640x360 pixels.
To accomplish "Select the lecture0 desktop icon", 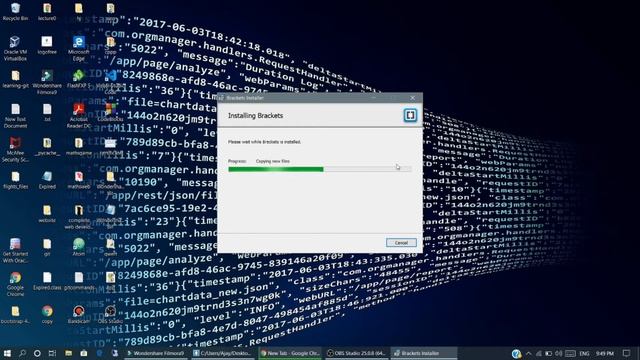I will point(47,11).
